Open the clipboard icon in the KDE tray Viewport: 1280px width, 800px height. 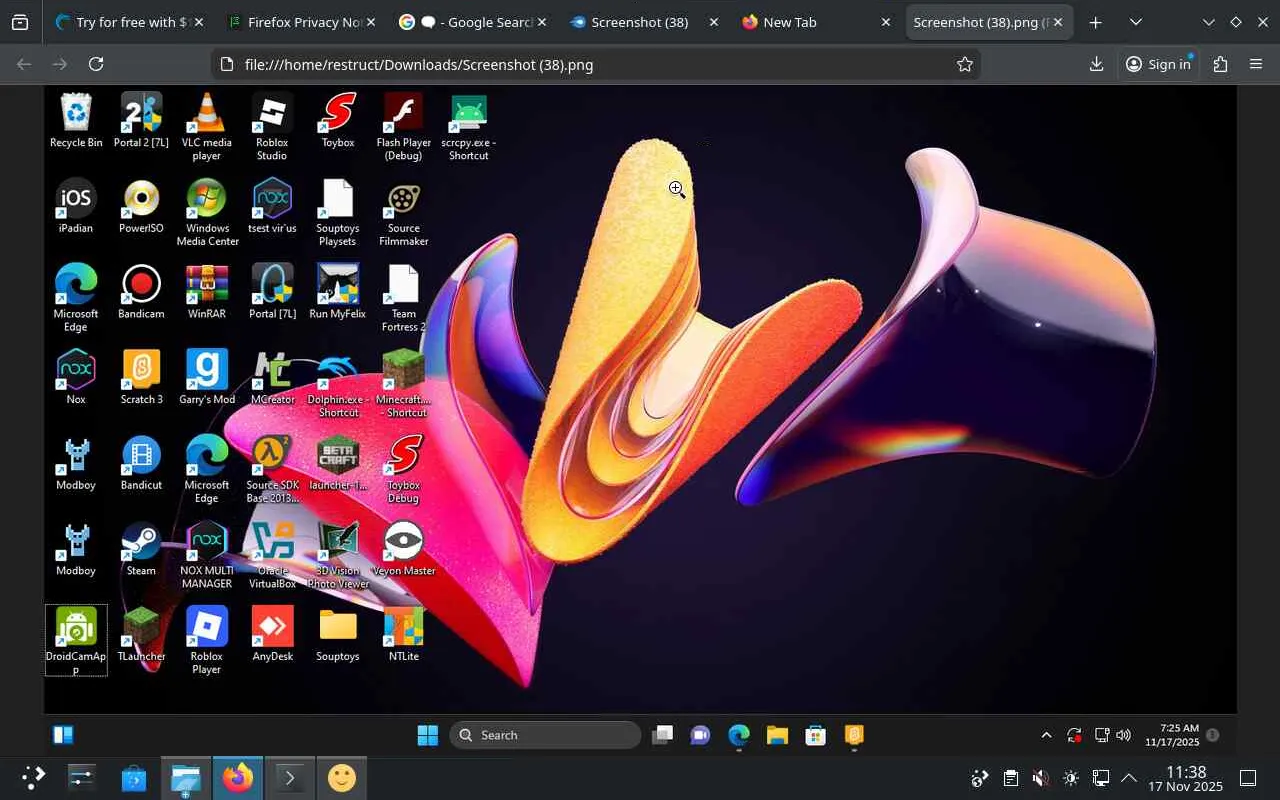(x=1010, y=778)
